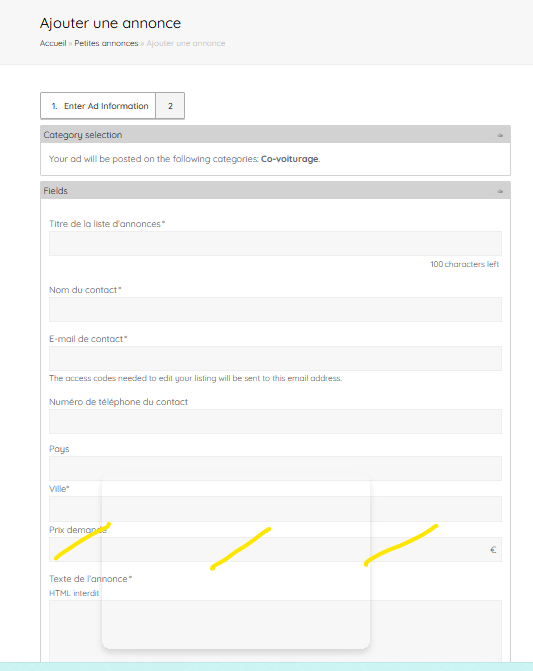The width and height of the screenshot is (533, 671).
Task: Click the Fields header bar
Action: 275,190
